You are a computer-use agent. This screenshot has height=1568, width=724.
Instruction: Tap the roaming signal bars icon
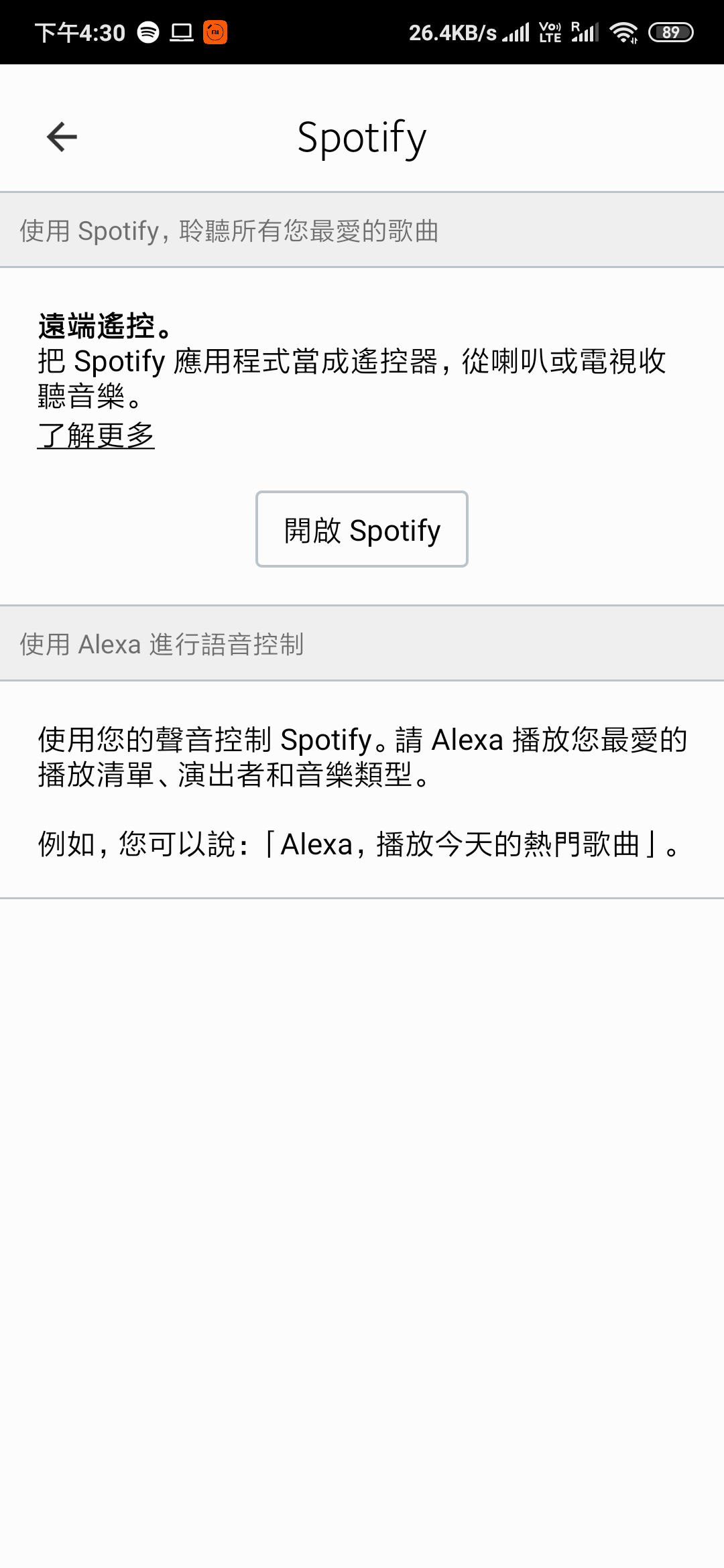click(x=585, y=32)
